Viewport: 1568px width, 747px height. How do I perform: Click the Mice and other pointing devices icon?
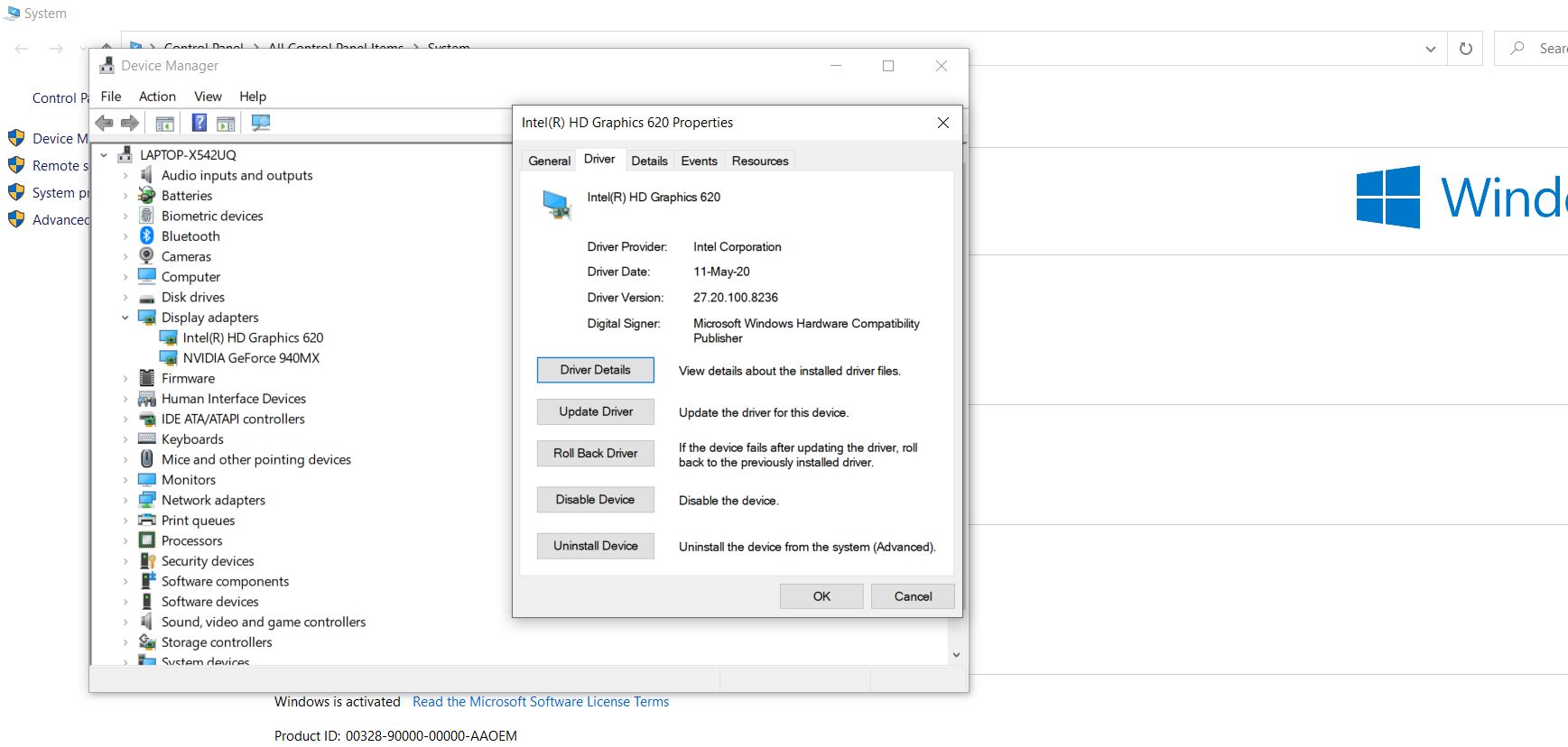point(146,459)
